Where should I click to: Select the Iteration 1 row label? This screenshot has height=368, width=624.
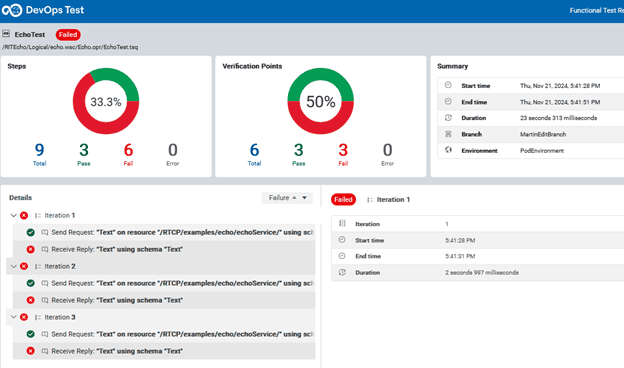[60, 215]
